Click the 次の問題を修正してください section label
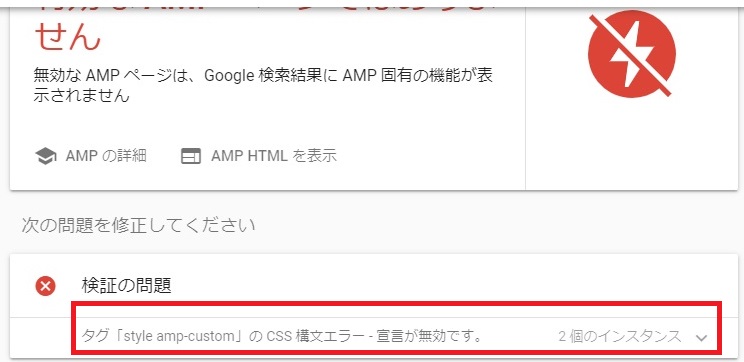Viewport: 744px width, 362px height. point(139,225)
